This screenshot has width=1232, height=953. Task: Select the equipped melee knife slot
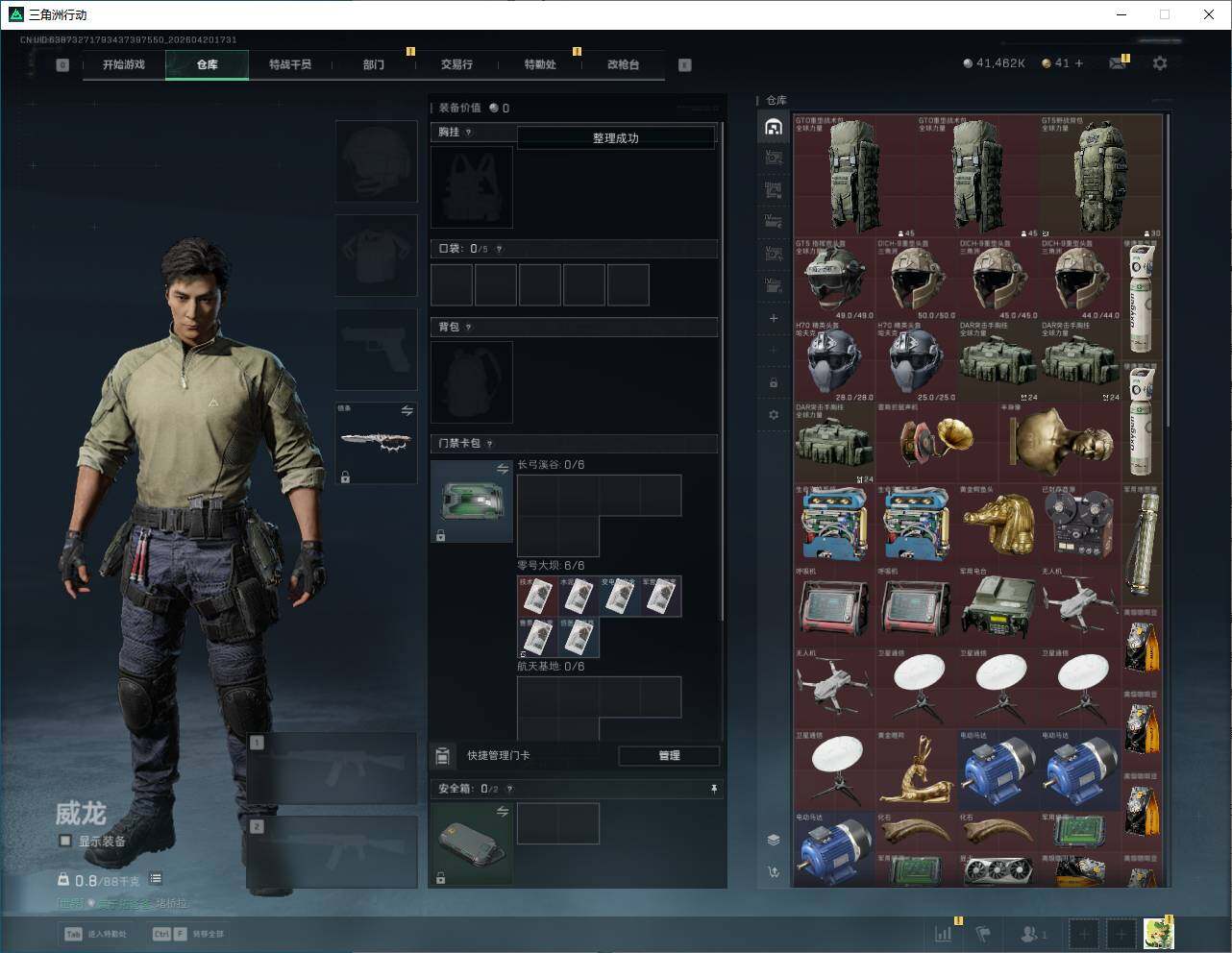click(x=377, y=444)
